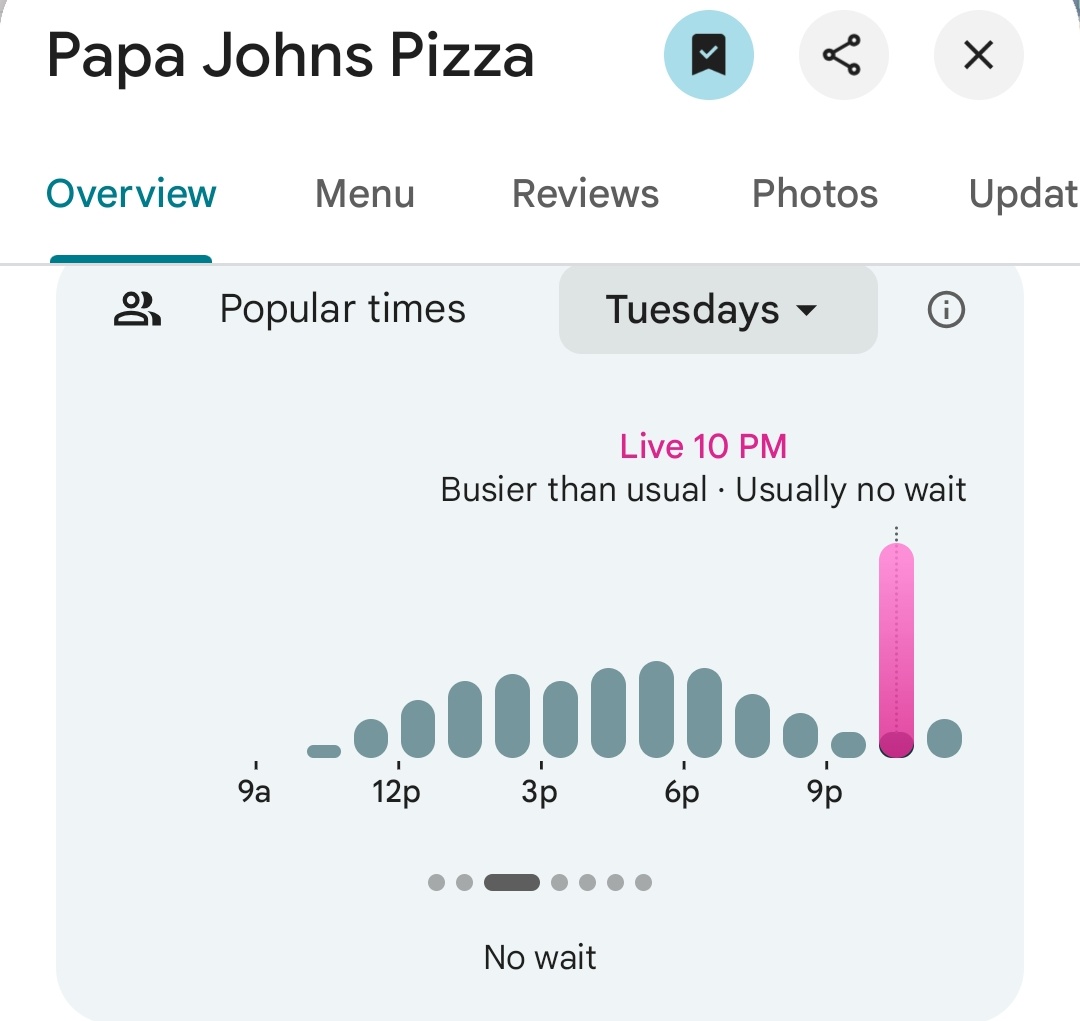
Task: Tap the tallest gray bar before 6p
Action: point(656,709)
